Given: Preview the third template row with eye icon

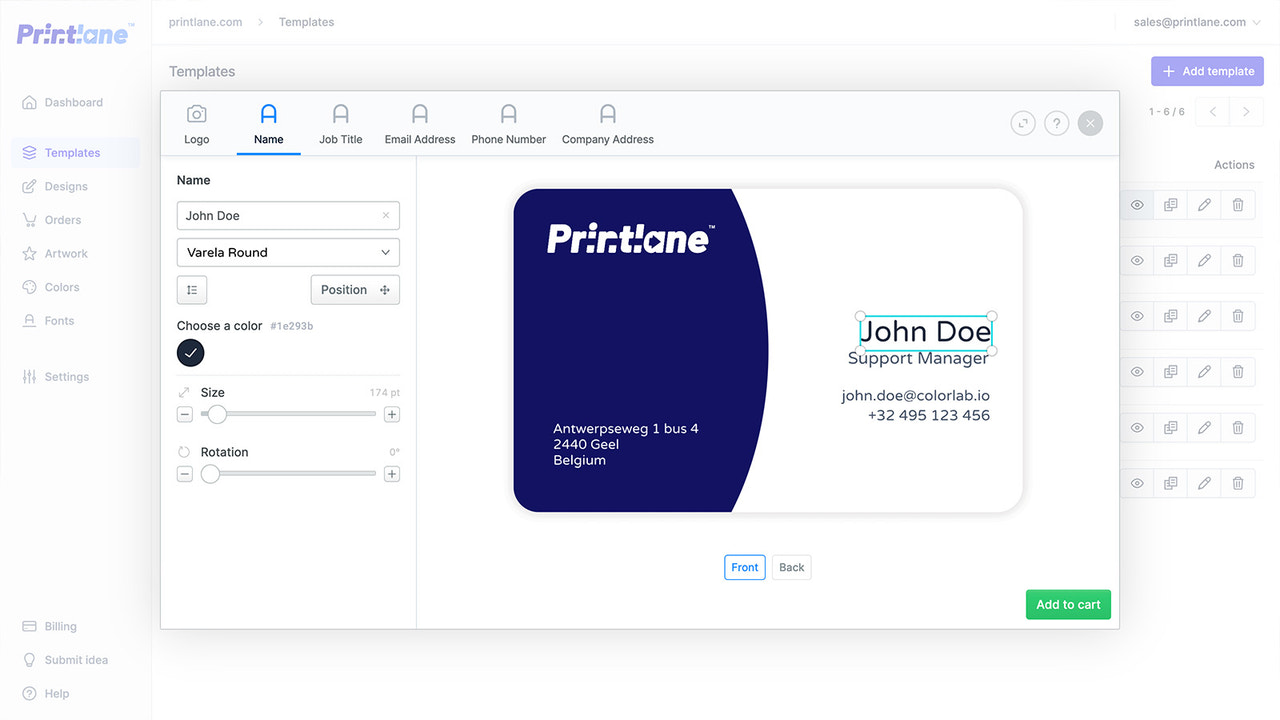Looking at the screenshot, I should click(x=1136, y=316).
